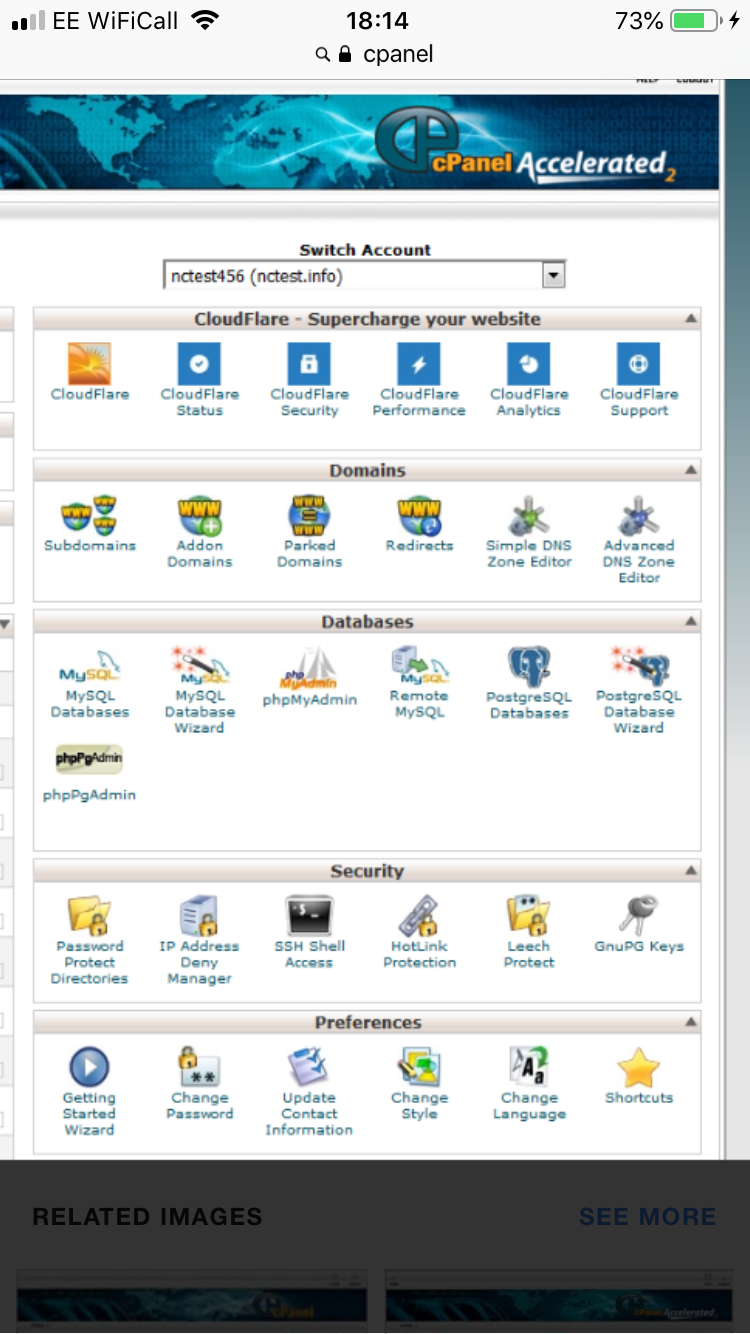750x1334 pixels.
Task: Open HotLink Protection
Action: point(419,916)
